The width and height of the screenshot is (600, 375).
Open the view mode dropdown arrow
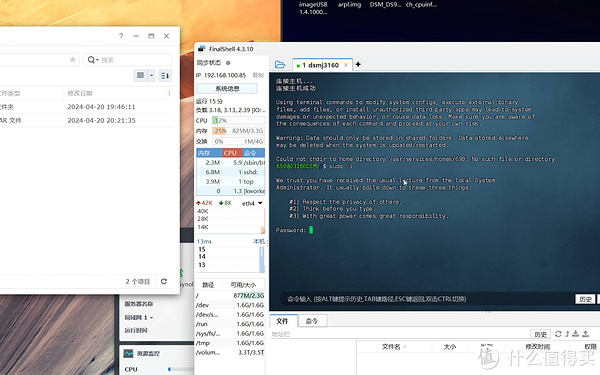[152, 75]
